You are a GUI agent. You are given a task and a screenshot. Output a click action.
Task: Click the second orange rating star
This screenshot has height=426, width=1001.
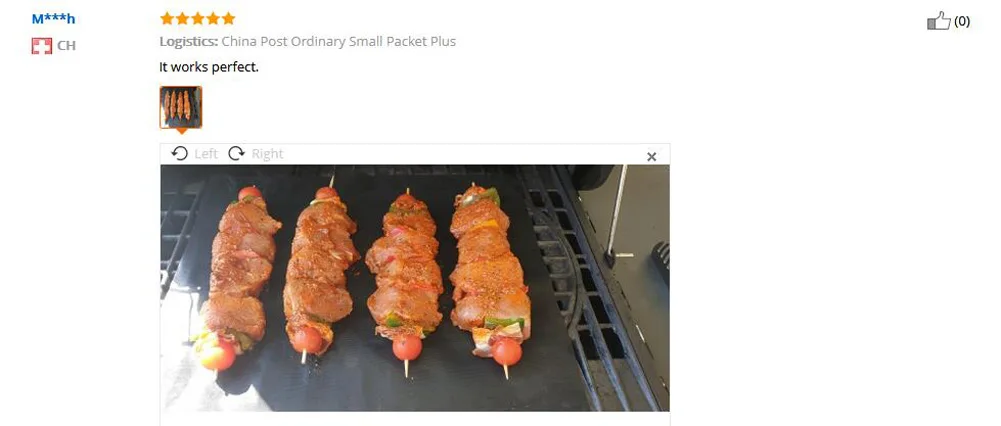(x=182, y=19)
